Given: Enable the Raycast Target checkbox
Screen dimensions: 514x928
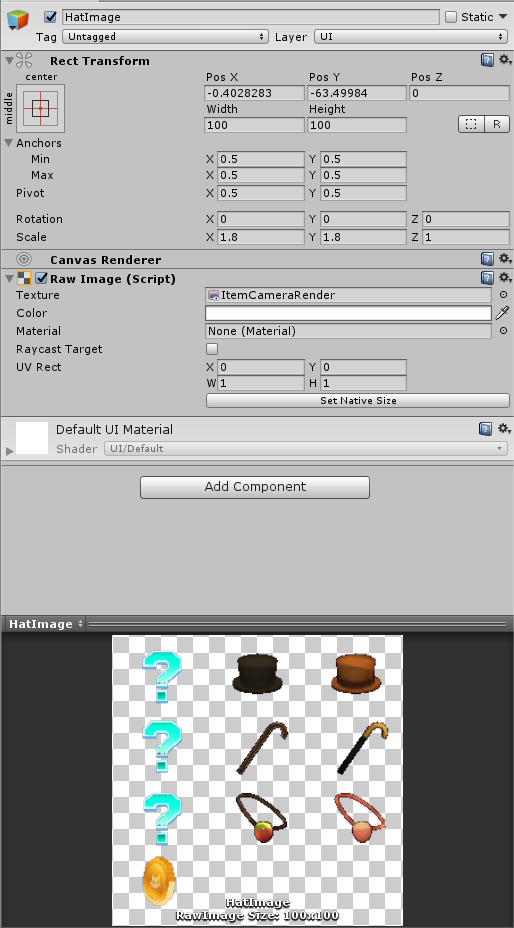Looking at the screenshot, I should tap(211, 349).
